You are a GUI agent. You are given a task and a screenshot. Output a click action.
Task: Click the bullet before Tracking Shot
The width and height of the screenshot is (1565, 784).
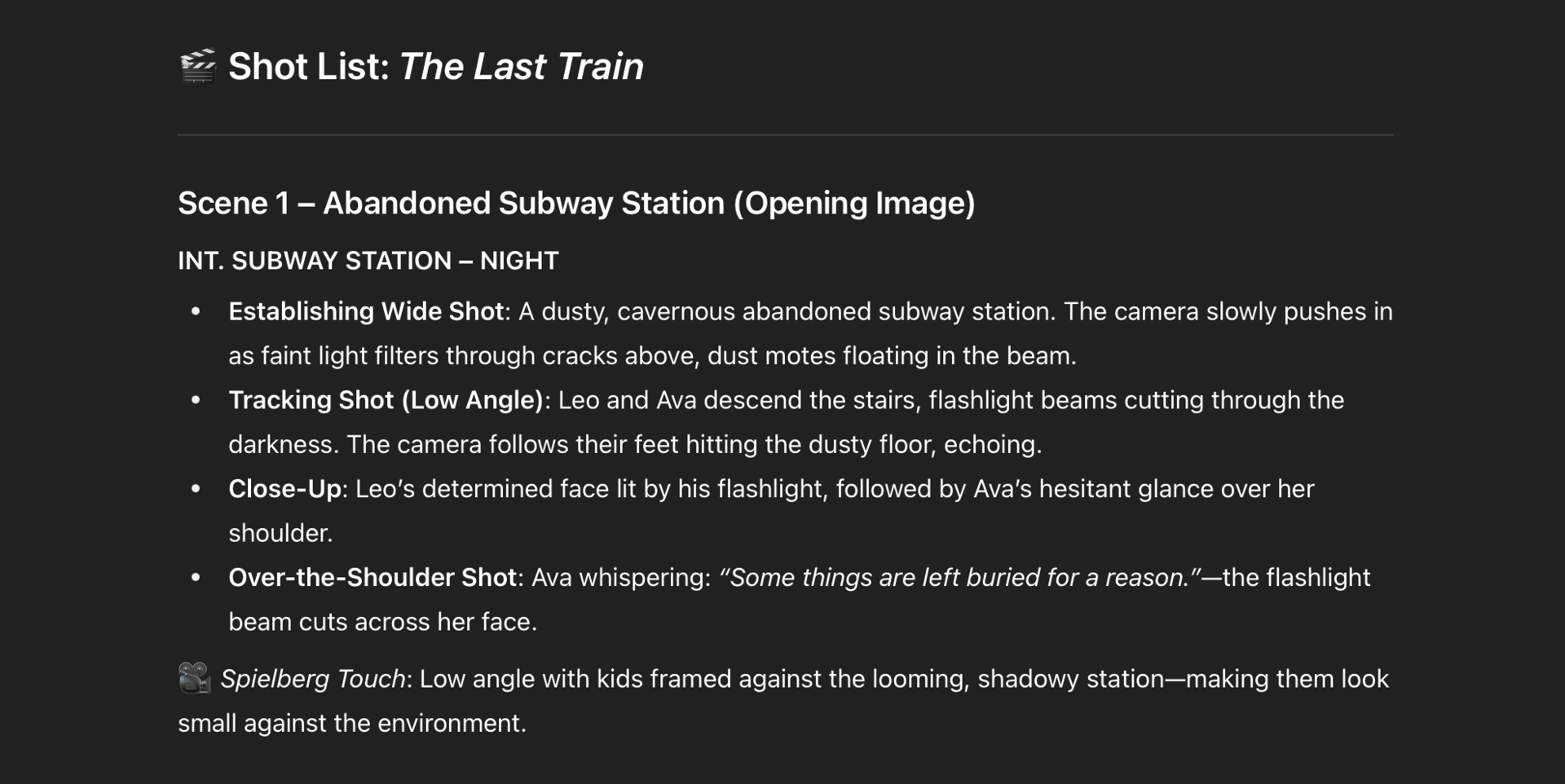pyautogui.click(x=196, y=400)
